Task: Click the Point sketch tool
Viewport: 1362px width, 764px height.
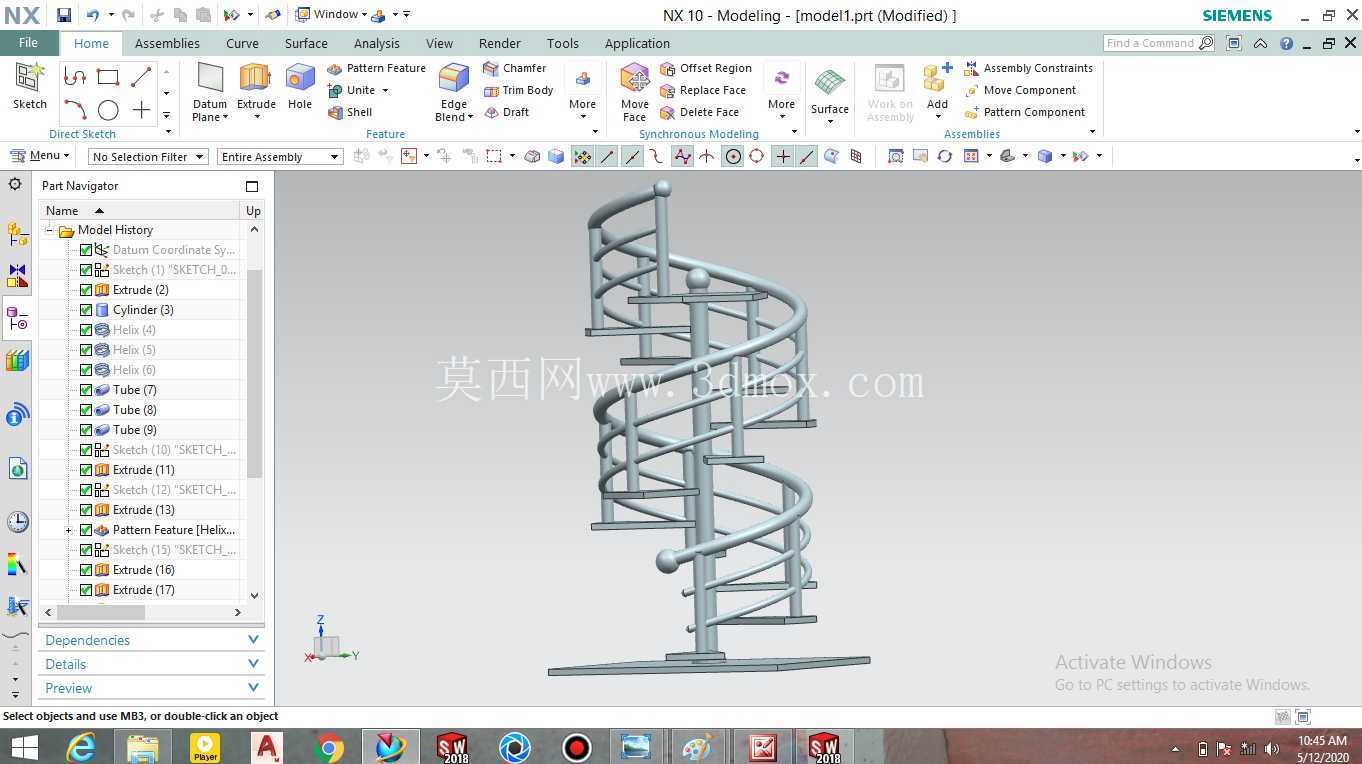Action: tap(141, 110)
